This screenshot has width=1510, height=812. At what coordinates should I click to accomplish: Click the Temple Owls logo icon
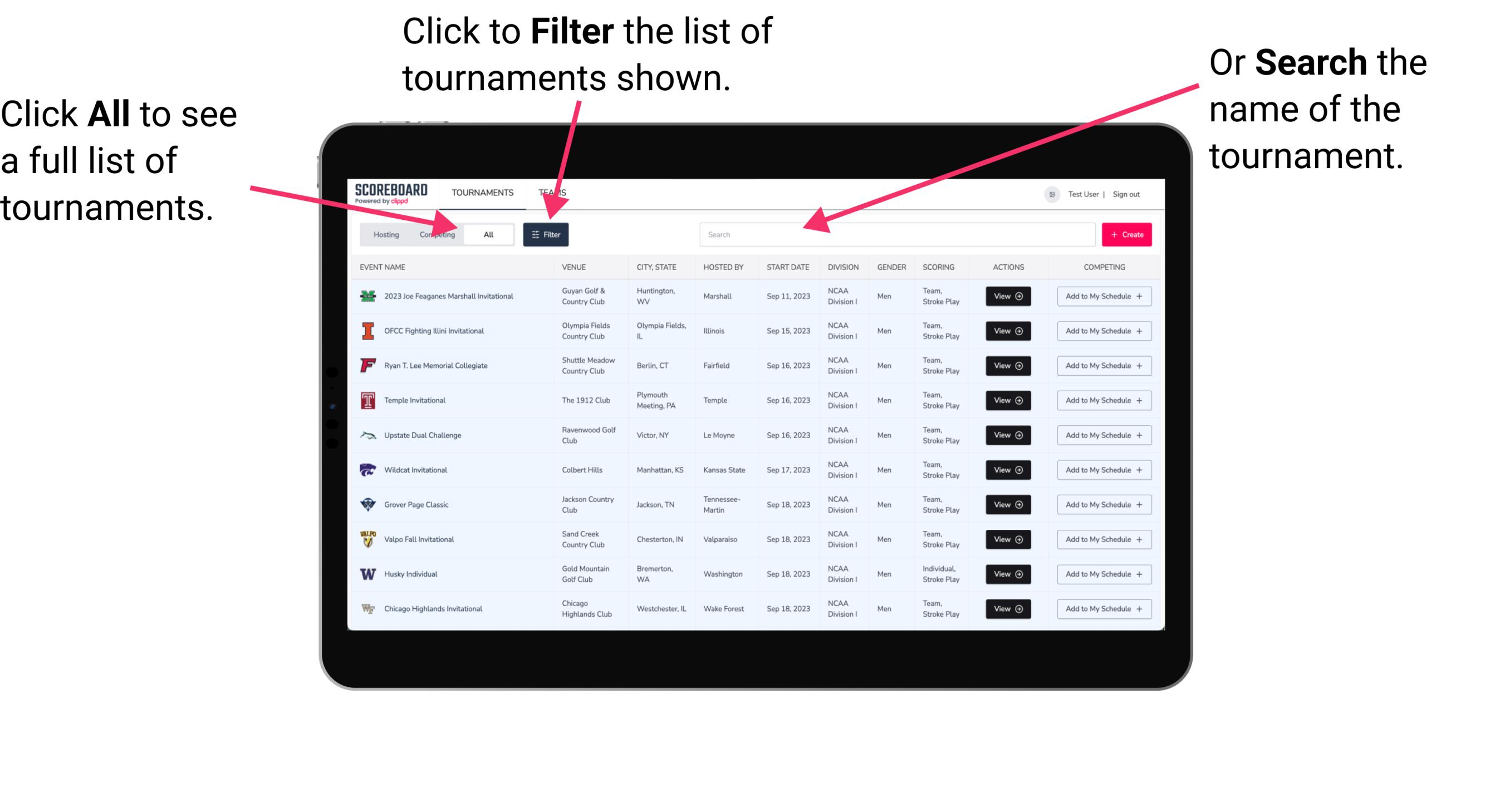(x=368, y=400)
